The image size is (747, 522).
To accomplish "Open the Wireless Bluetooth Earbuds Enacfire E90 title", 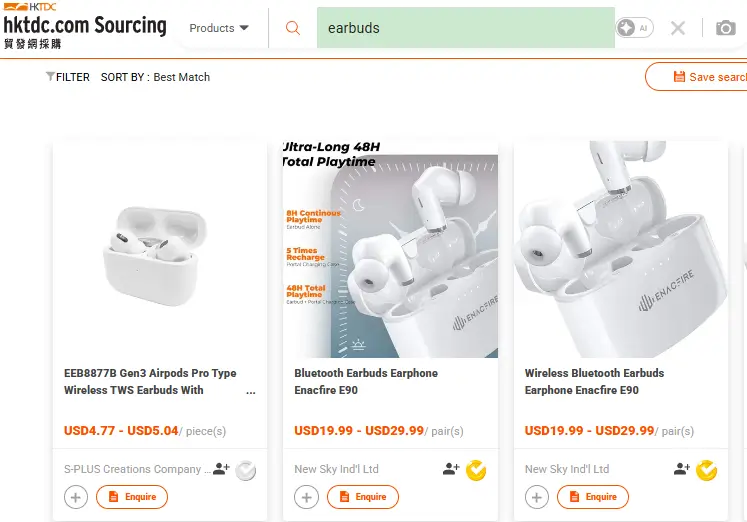I will (x=594, y=381).
